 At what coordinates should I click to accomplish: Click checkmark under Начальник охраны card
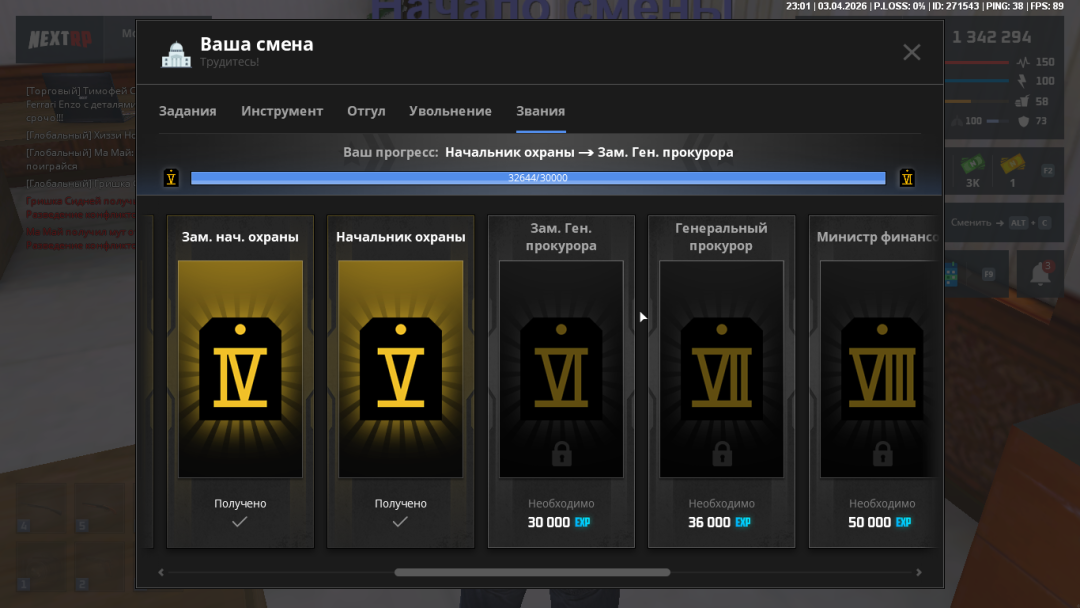pyautogui.click(x=400, y=522)
